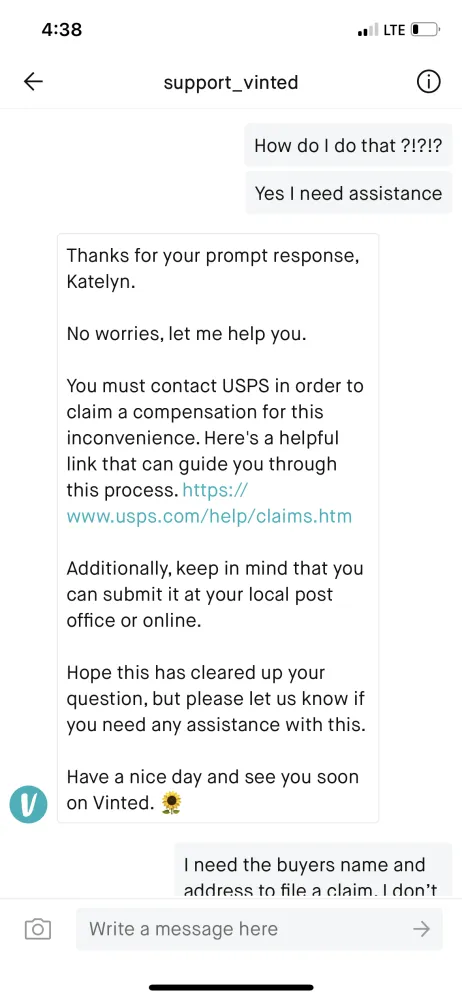
Task: Tap the support_vinted conversation title
Action: click(x=231, y=82)
